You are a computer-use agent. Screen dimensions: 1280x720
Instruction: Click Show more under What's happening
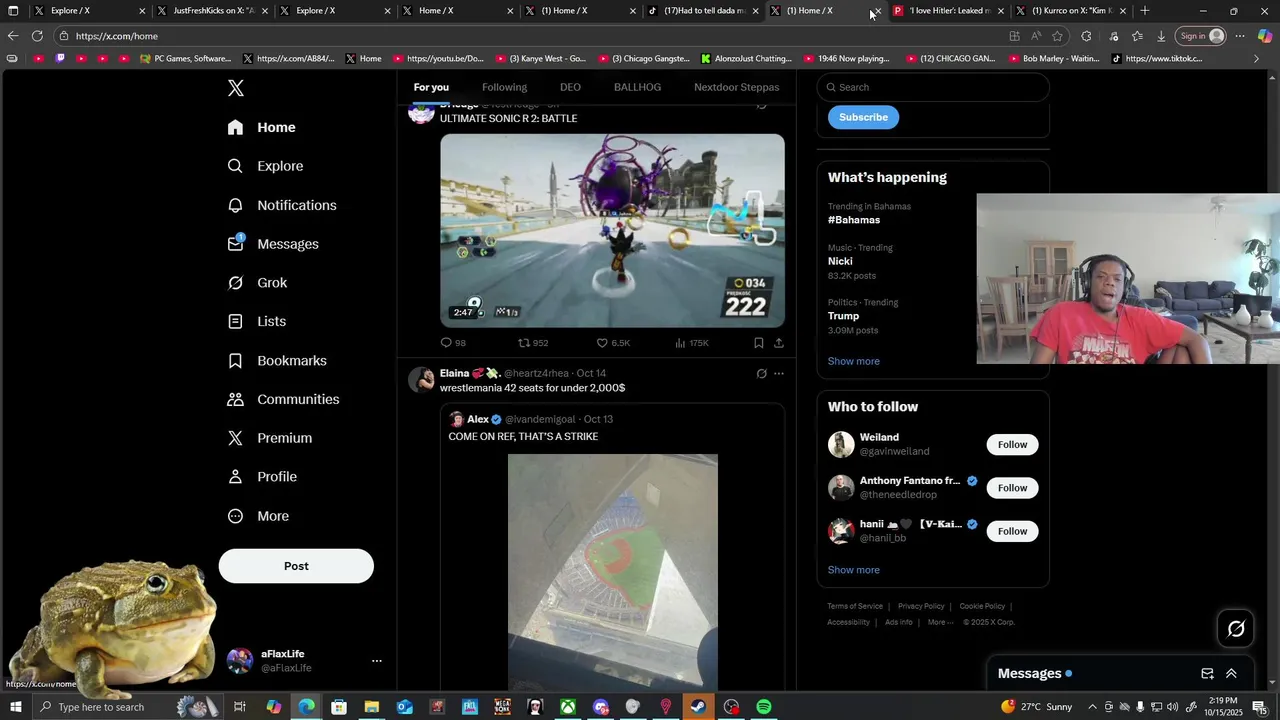point(853,361)
